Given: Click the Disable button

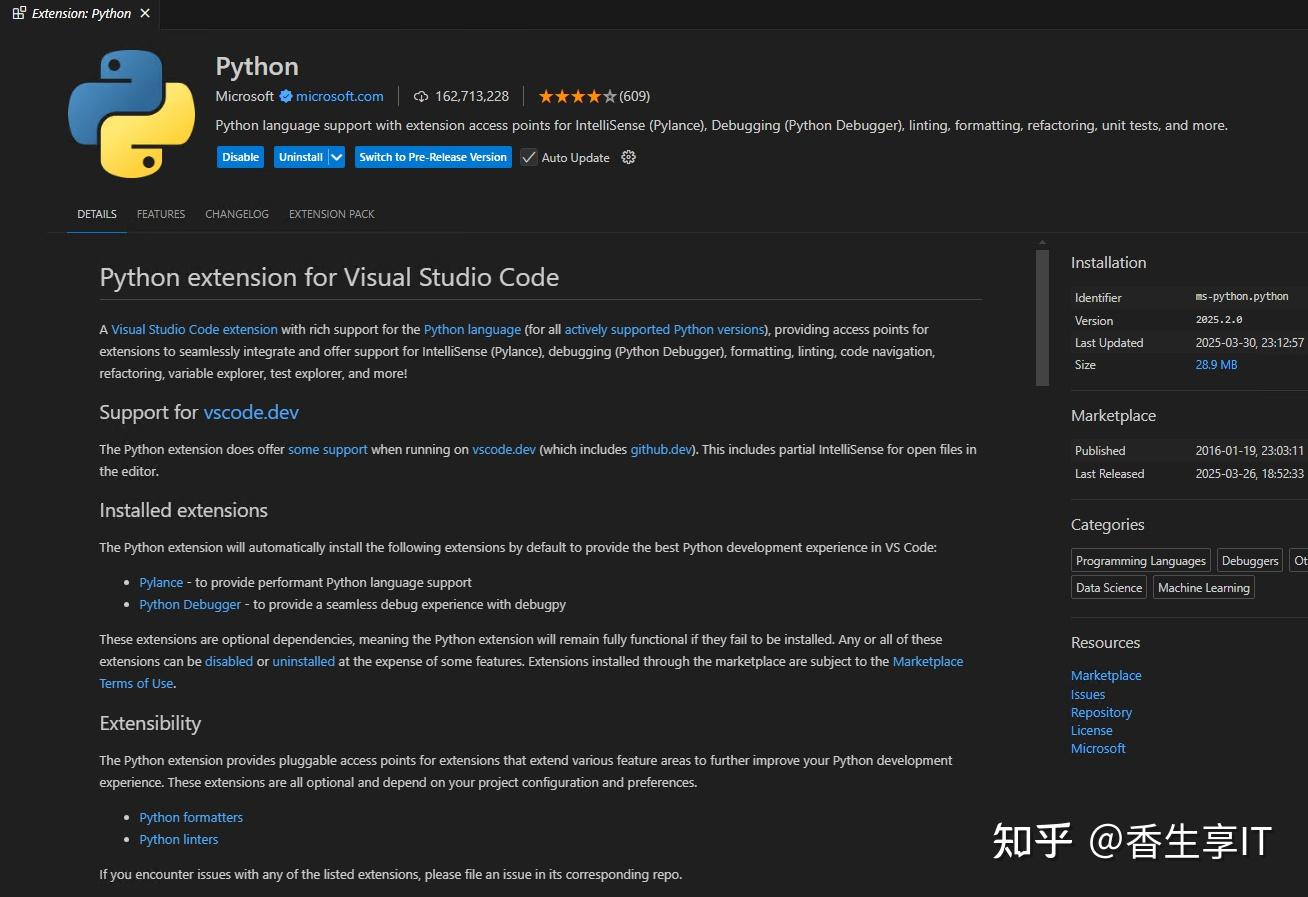Looking at the screenshot, I should (x=240, y=157).
